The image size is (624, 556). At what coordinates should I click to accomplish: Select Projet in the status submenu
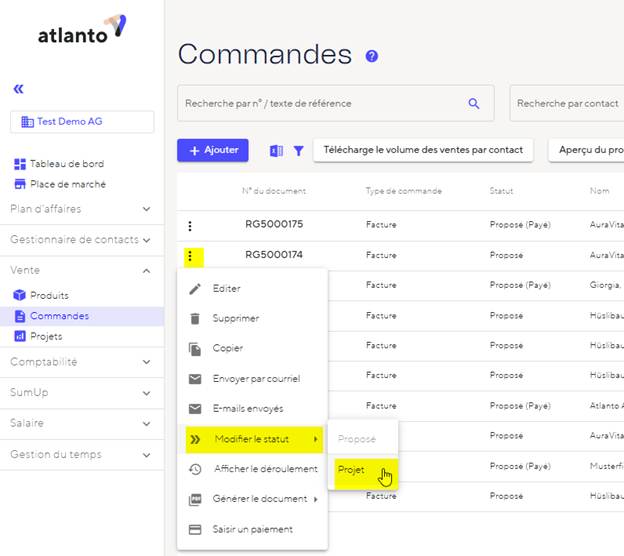click(x=352, y=469)
